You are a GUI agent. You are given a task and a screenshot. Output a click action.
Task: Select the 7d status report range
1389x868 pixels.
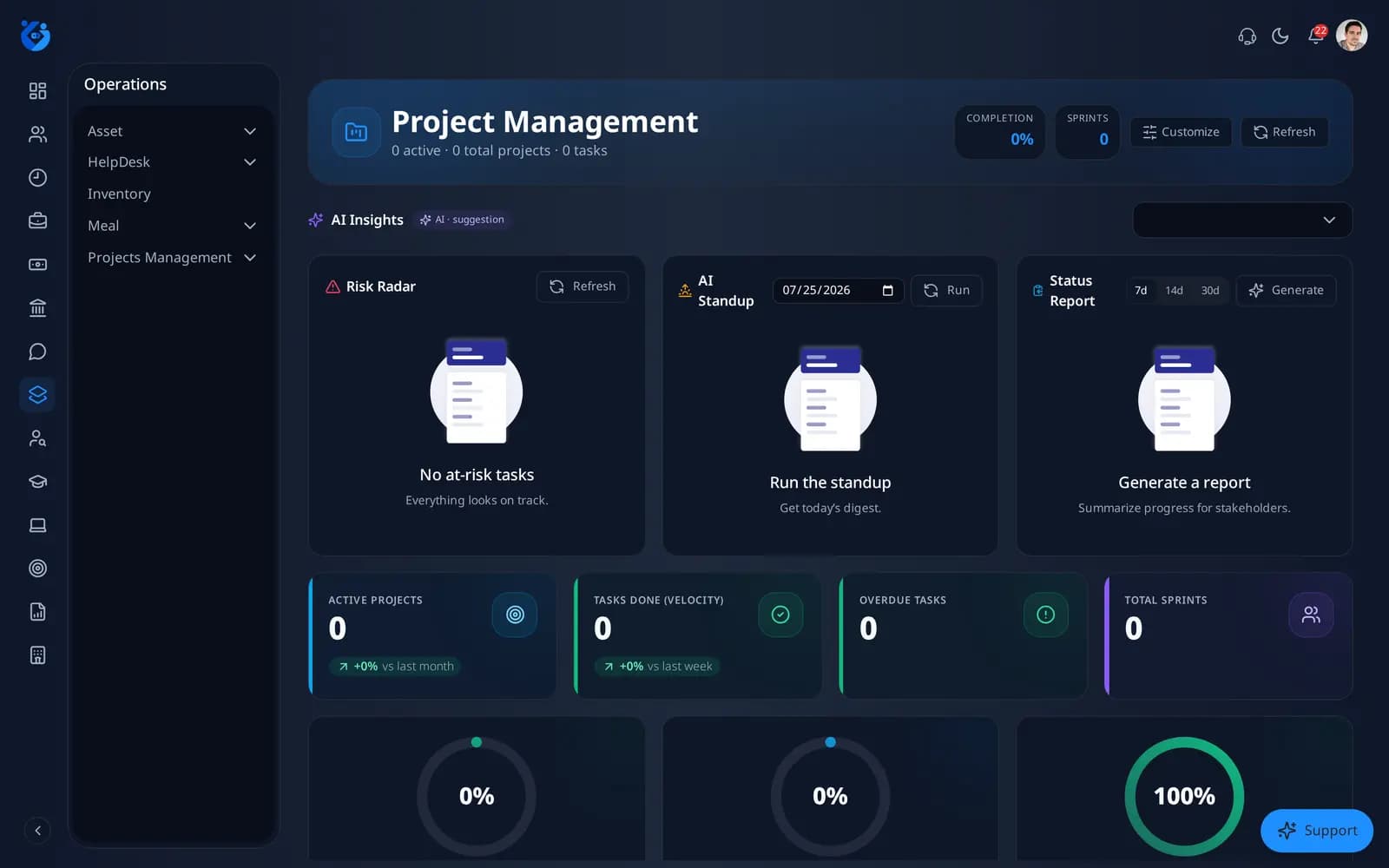[x=1141, y=290]
